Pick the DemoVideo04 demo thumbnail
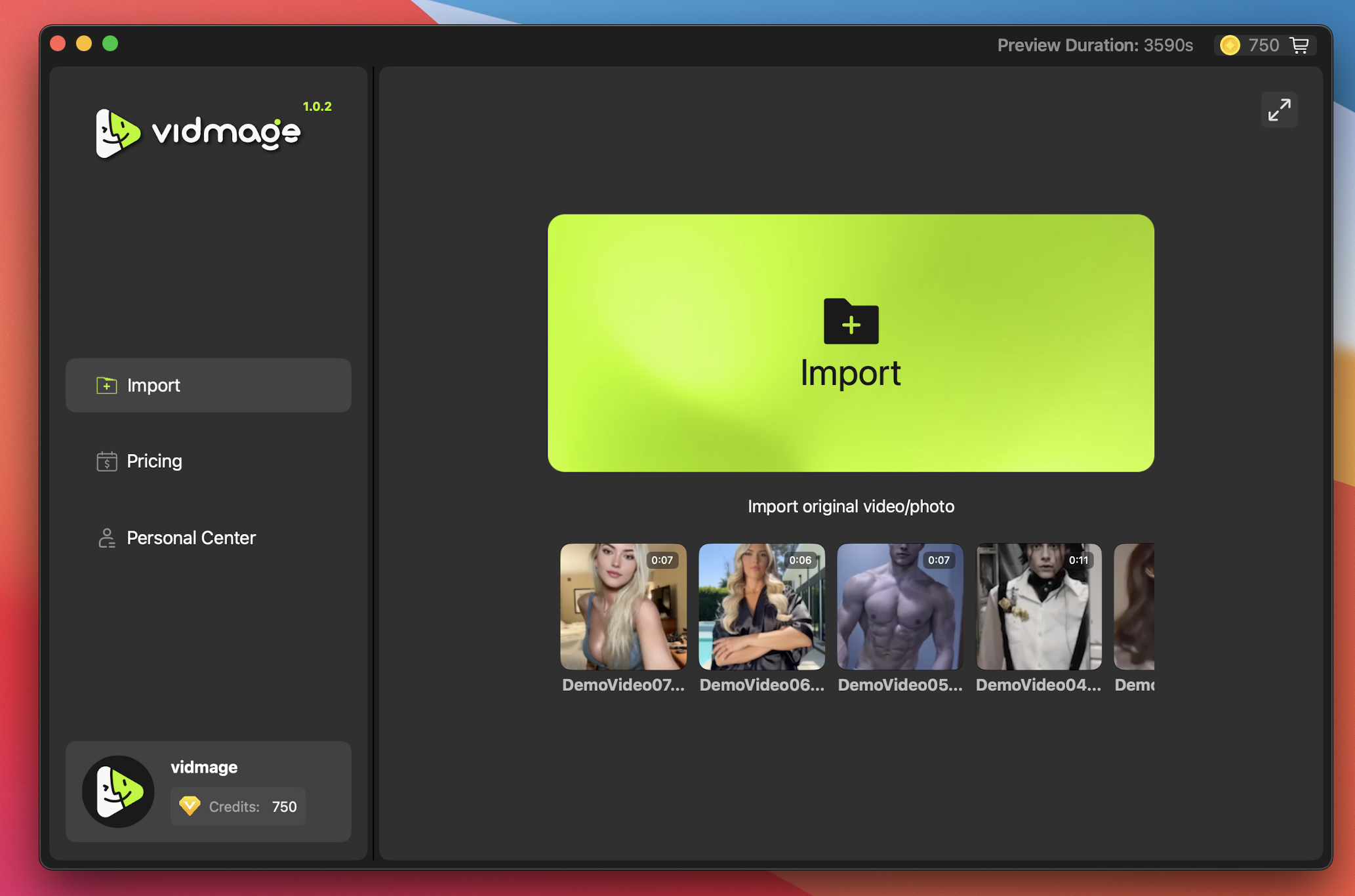 point(1038,607)
